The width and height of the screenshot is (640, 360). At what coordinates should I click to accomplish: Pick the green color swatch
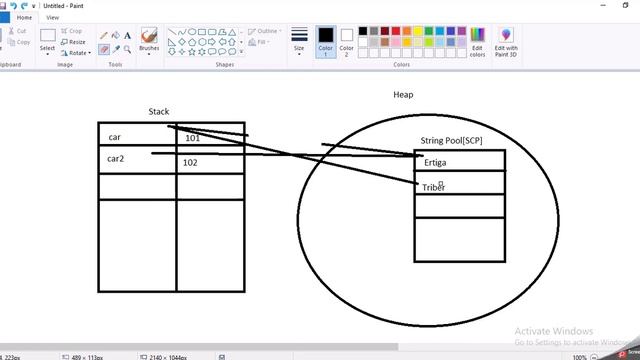coord(429,31)
